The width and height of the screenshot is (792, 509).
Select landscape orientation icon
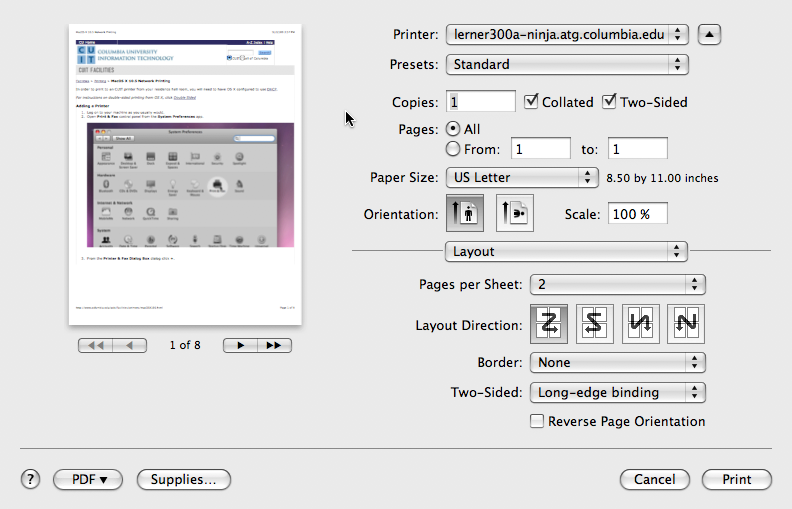(515, 213)
